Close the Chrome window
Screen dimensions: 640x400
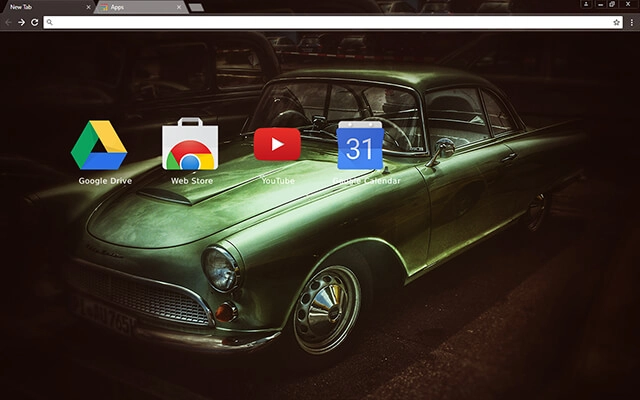click(628, 4)
